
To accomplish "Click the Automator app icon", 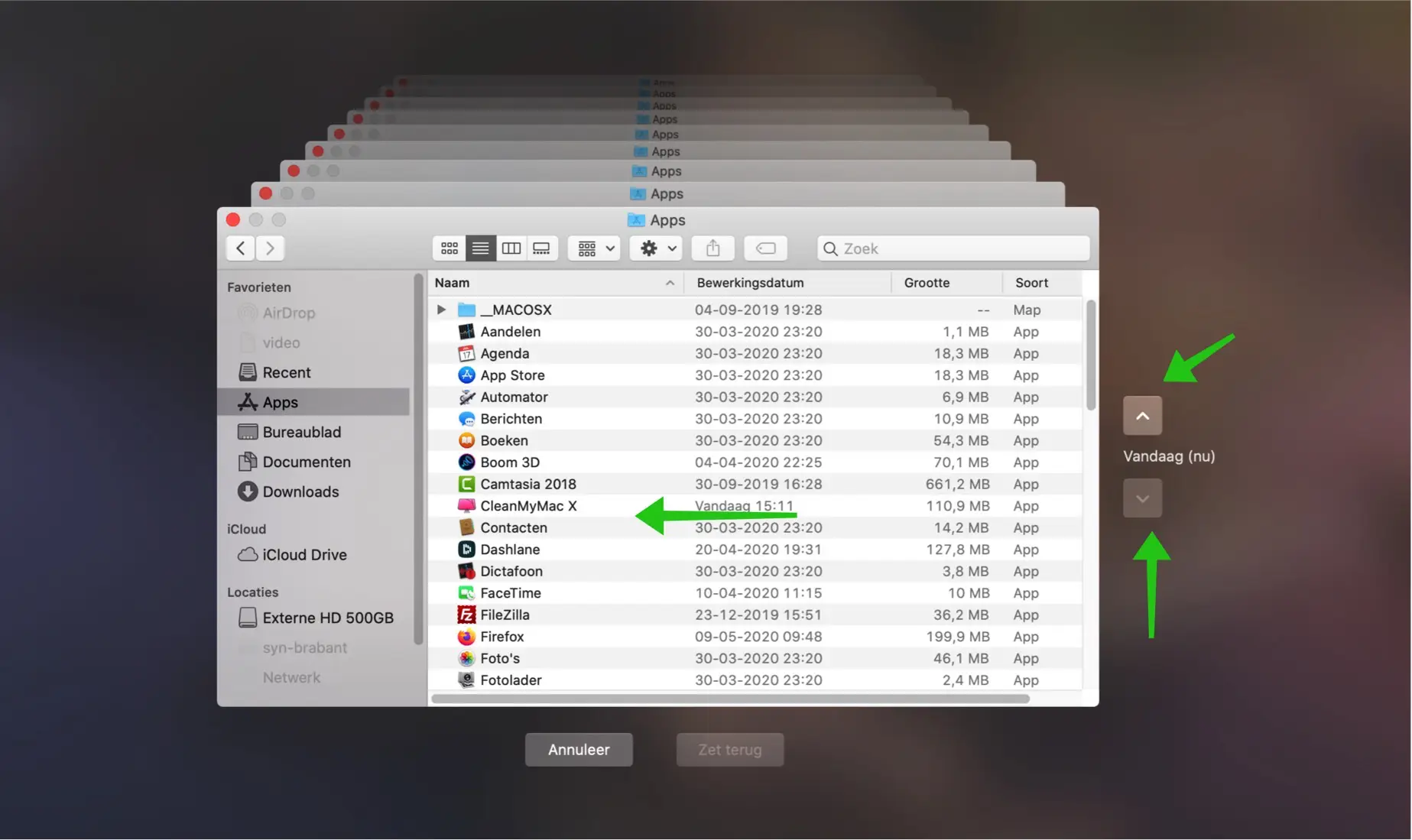I will pyautogui.click(x=466, y=397).
